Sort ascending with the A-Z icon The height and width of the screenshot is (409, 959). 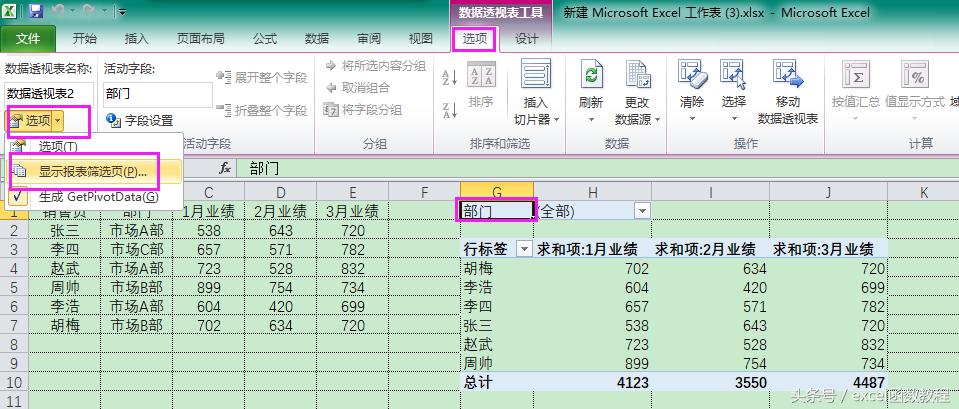pos(450,78)
